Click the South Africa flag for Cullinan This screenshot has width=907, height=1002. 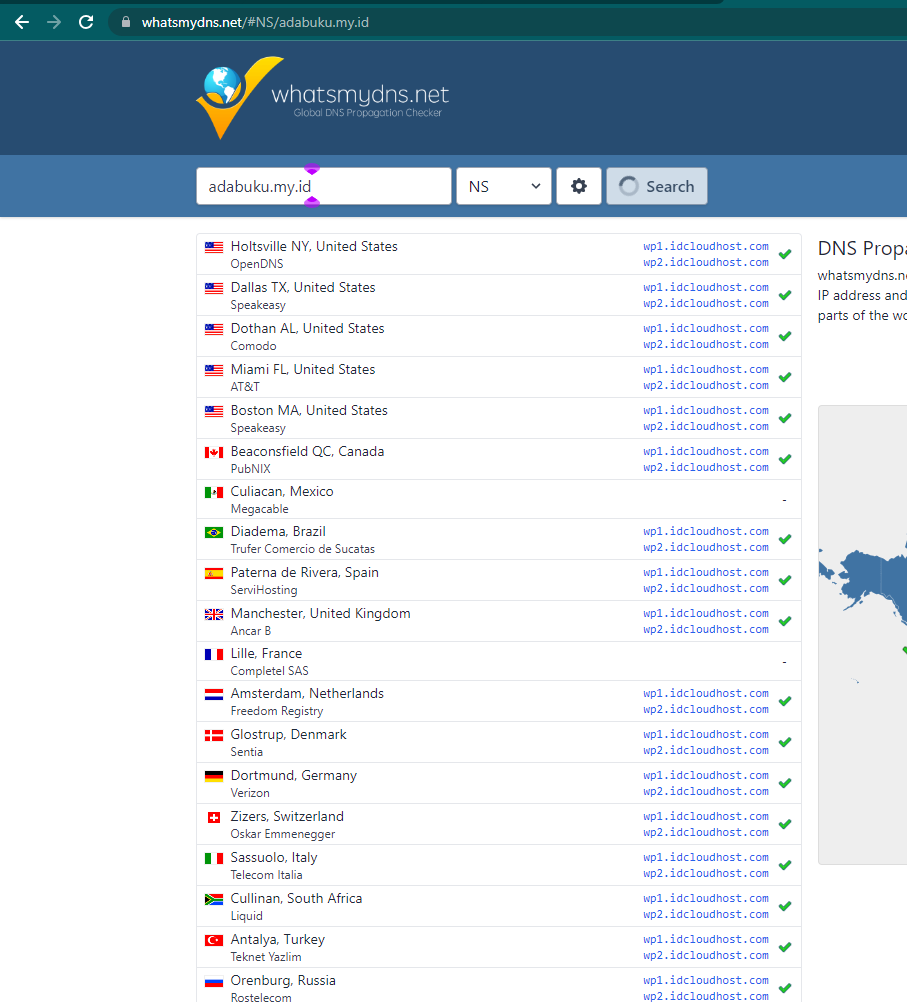click(213, 899)
